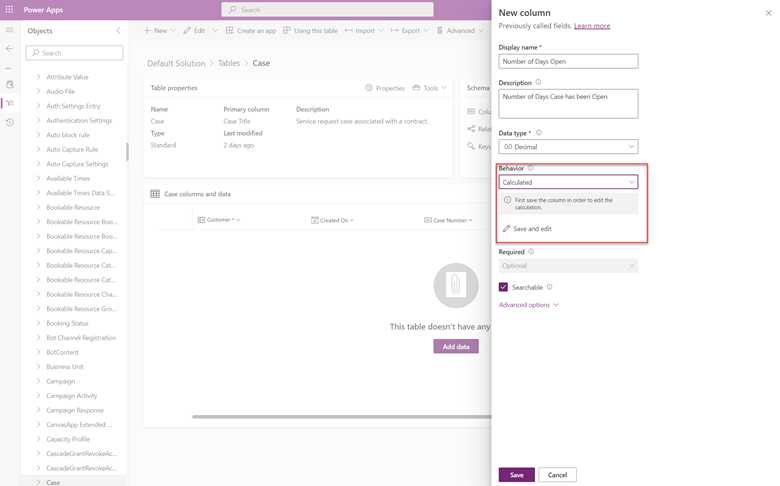
Task: Click the Save button
Action: click(x=516, y=475)
